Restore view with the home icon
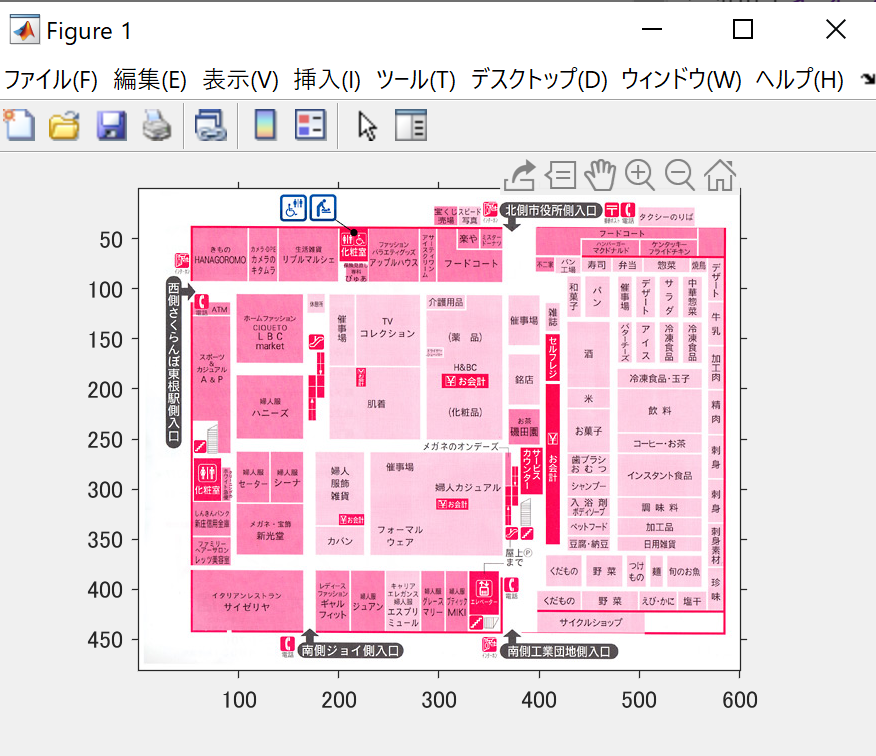The image size is (876, 756). click(720, 175)
